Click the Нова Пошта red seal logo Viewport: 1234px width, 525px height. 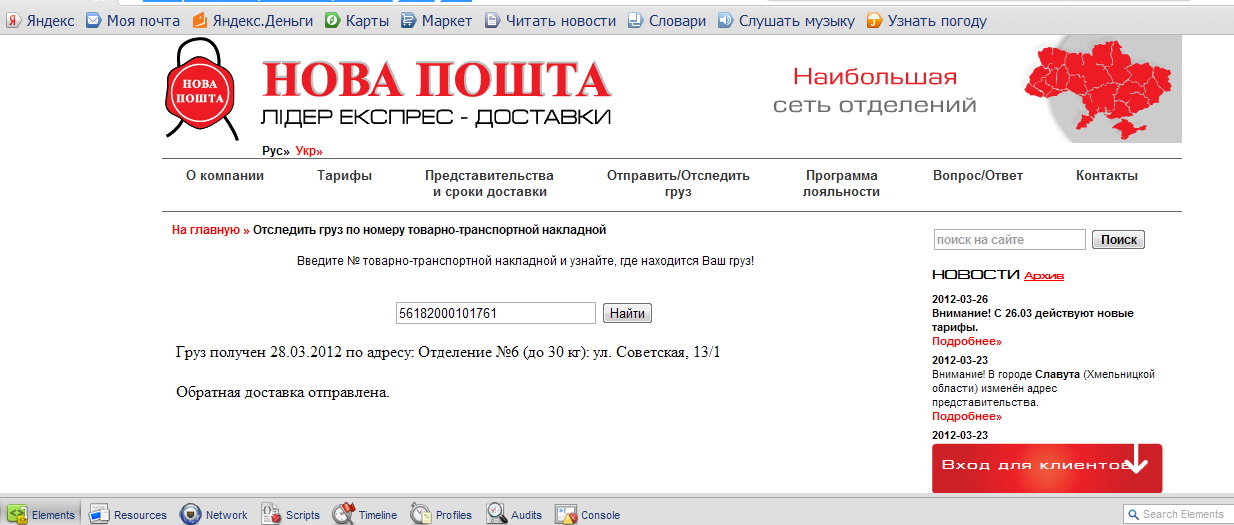pyautogui.click(x=202, y=89)
